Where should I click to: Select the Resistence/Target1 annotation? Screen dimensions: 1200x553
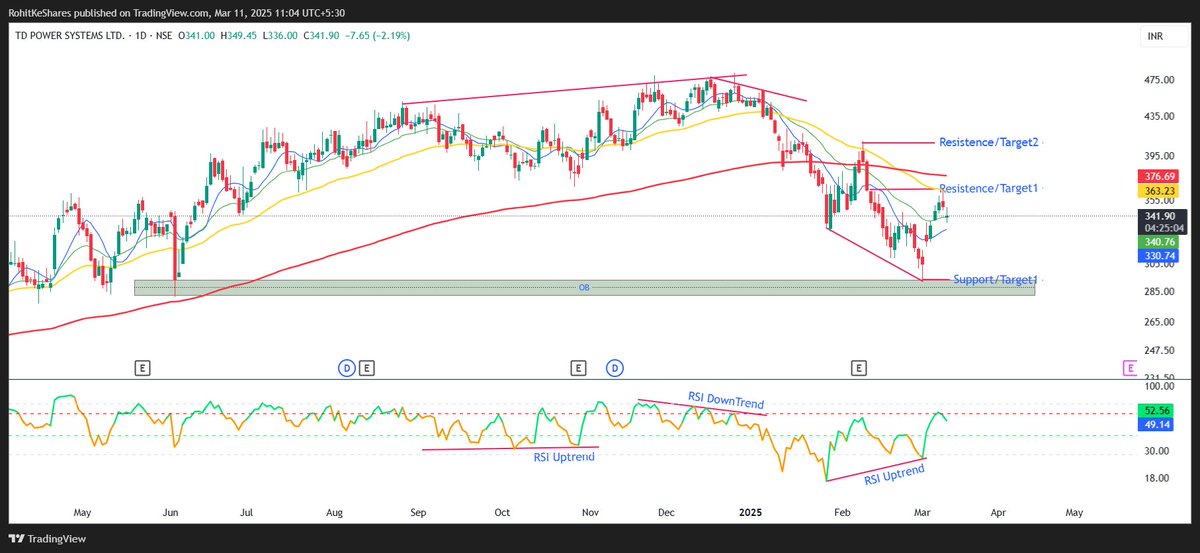pos(988,188)
